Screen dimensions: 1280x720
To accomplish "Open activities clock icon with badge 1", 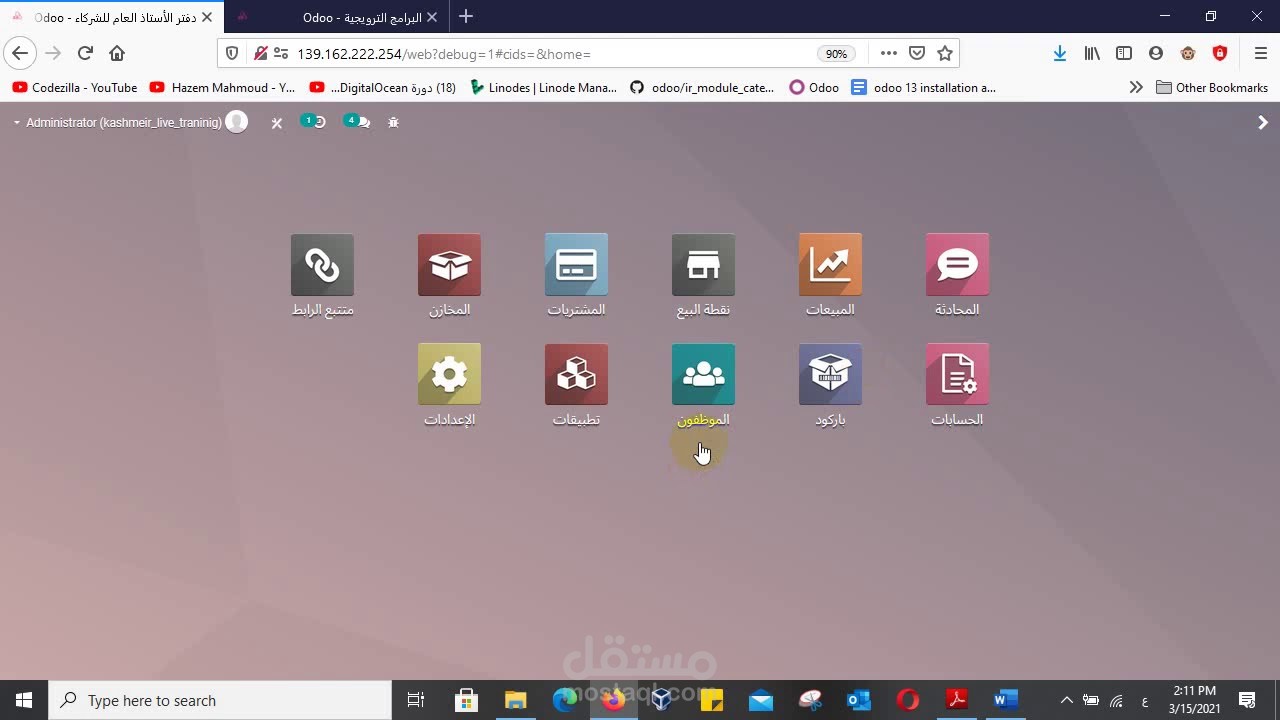I will pos(314,122).
